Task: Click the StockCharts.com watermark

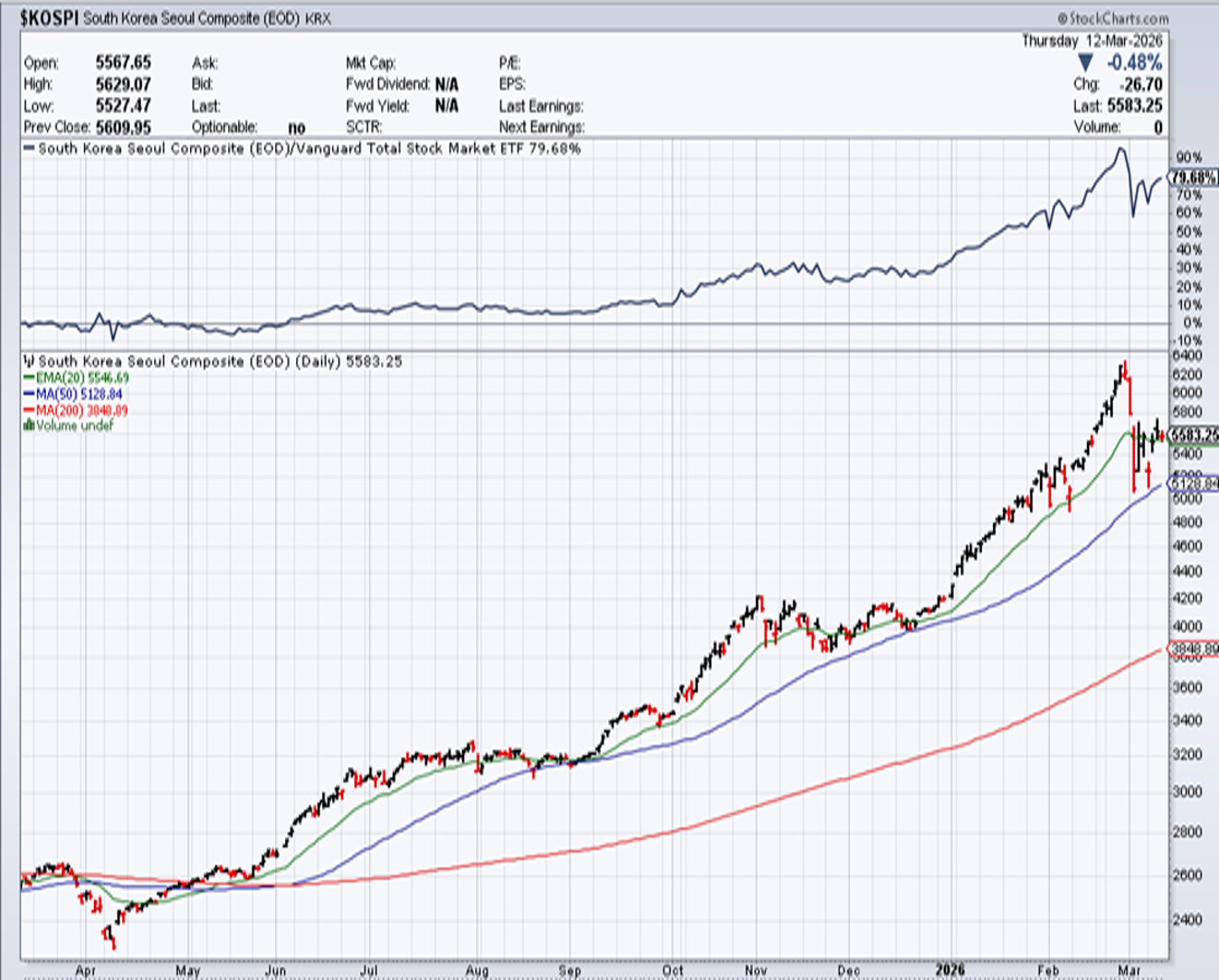Action: (x=1113, y=18)
